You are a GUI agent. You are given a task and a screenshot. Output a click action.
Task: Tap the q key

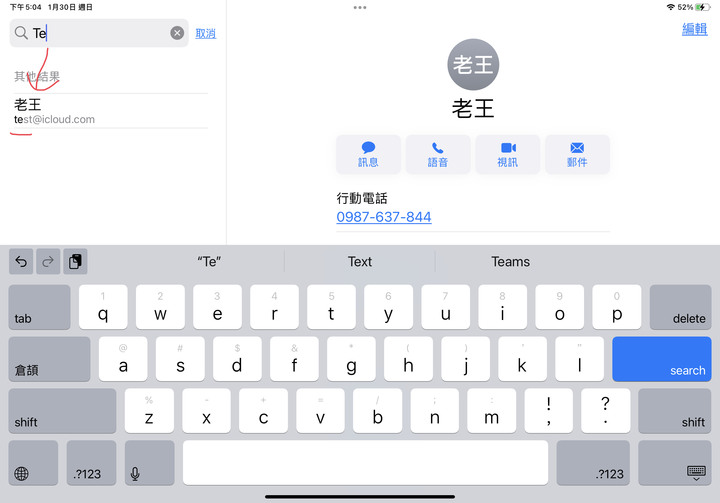[103, 307]
